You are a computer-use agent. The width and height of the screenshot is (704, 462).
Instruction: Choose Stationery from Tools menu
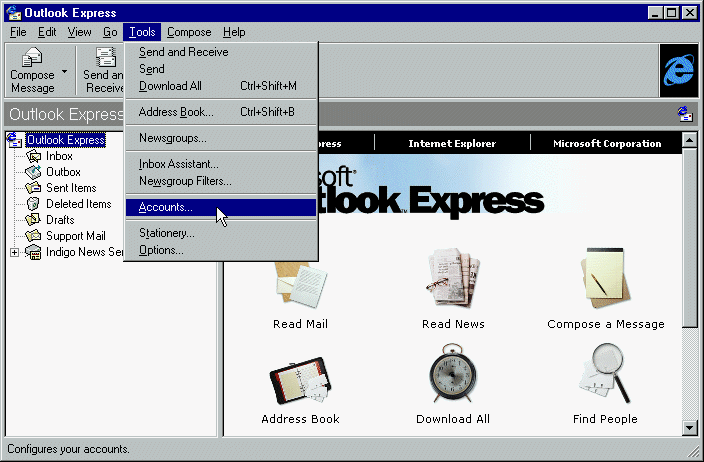click(x=221, y=233)
